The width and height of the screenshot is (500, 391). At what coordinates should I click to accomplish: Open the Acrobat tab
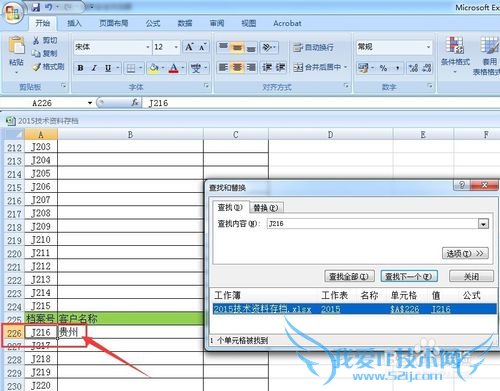tap(287, 23)
